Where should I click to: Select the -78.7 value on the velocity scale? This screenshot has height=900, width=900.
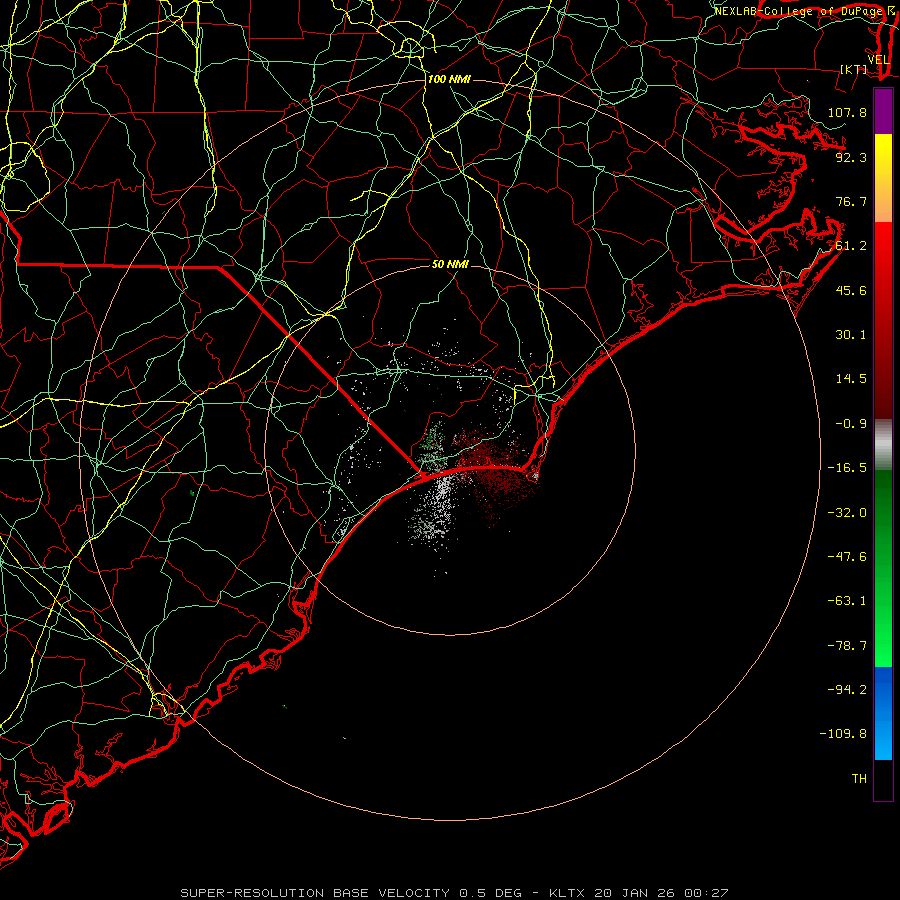point(847,646)
